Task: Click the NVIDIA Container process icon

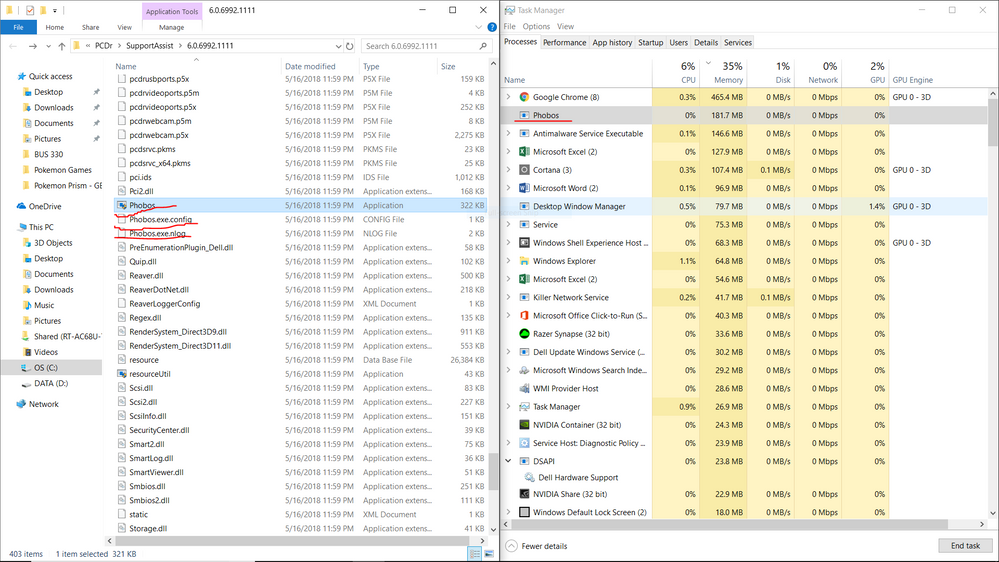Action: pos(524,425)
